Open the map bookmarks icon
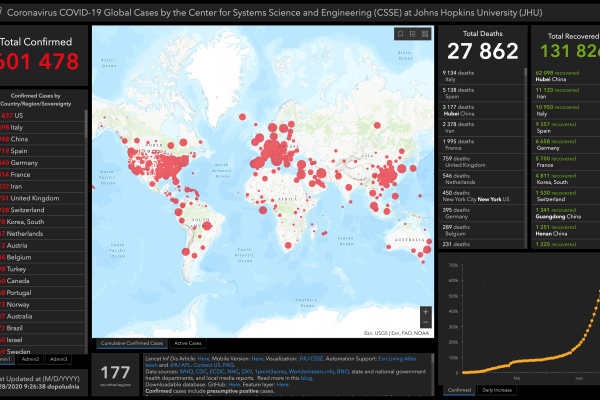Viewport: 600px width, 400px height. coord(400,33)
